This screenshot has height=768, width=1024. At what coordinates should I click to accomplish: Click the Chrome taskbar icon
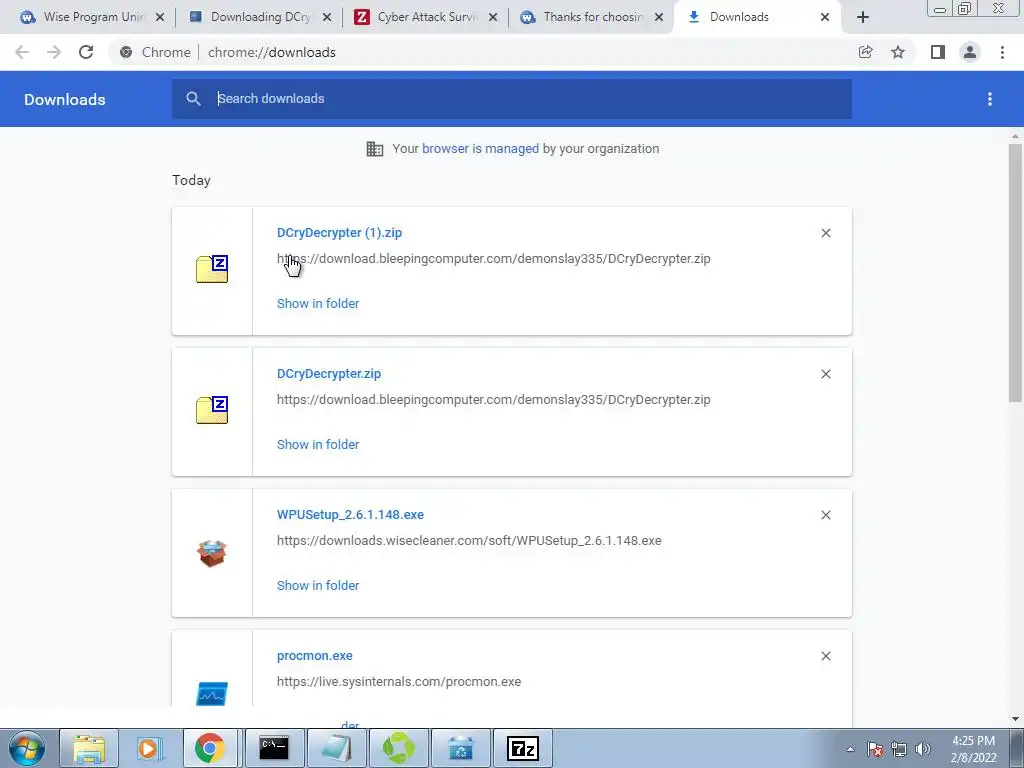pos(210,748)
